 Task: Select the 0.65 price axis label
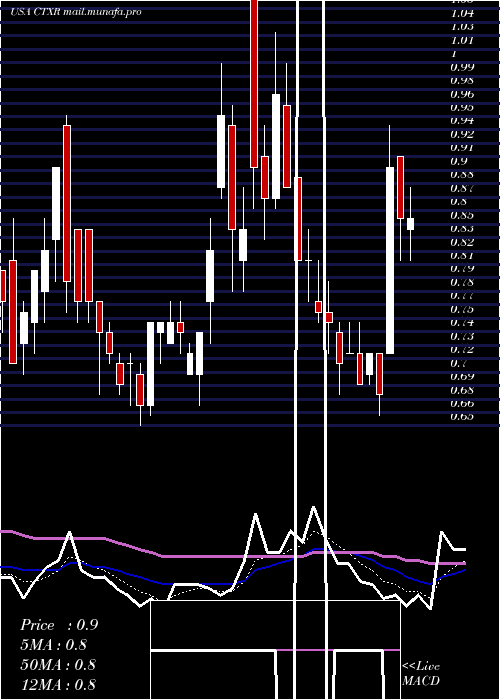pos(462,417)
